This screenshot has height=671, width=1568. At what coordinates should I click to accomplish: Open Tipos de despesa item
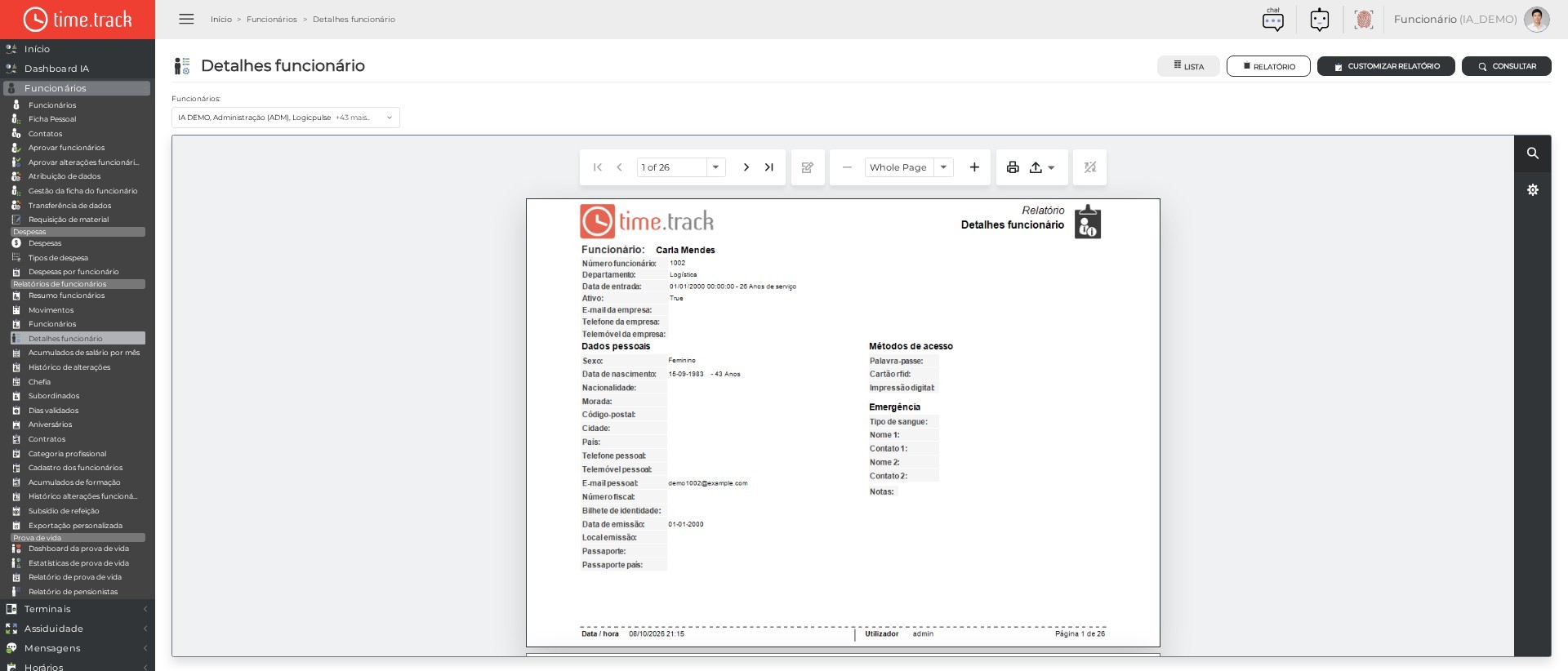(58, 258)
